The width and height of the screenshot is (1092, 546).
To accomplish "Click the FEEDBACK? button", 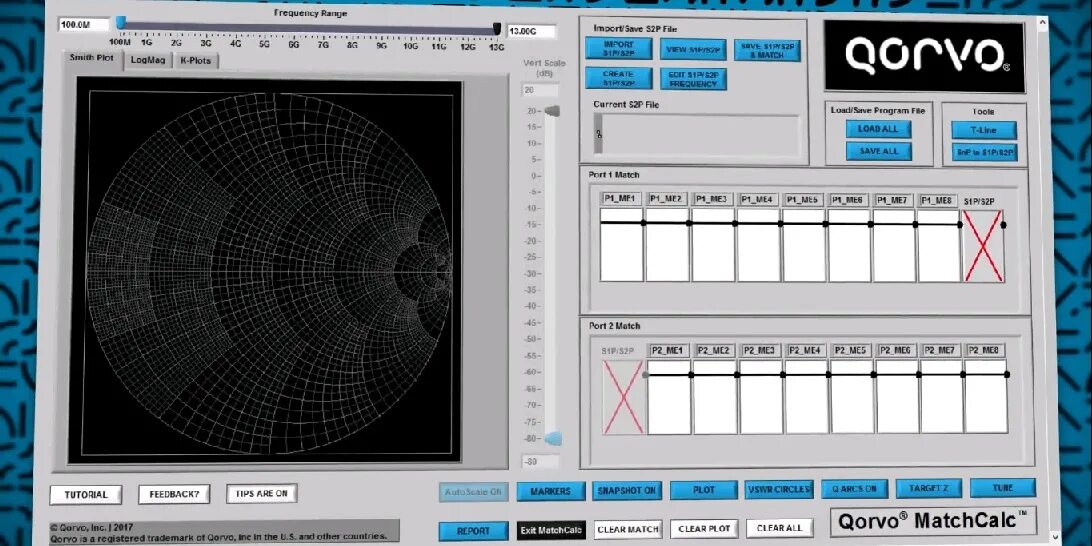I will [174, 494].
